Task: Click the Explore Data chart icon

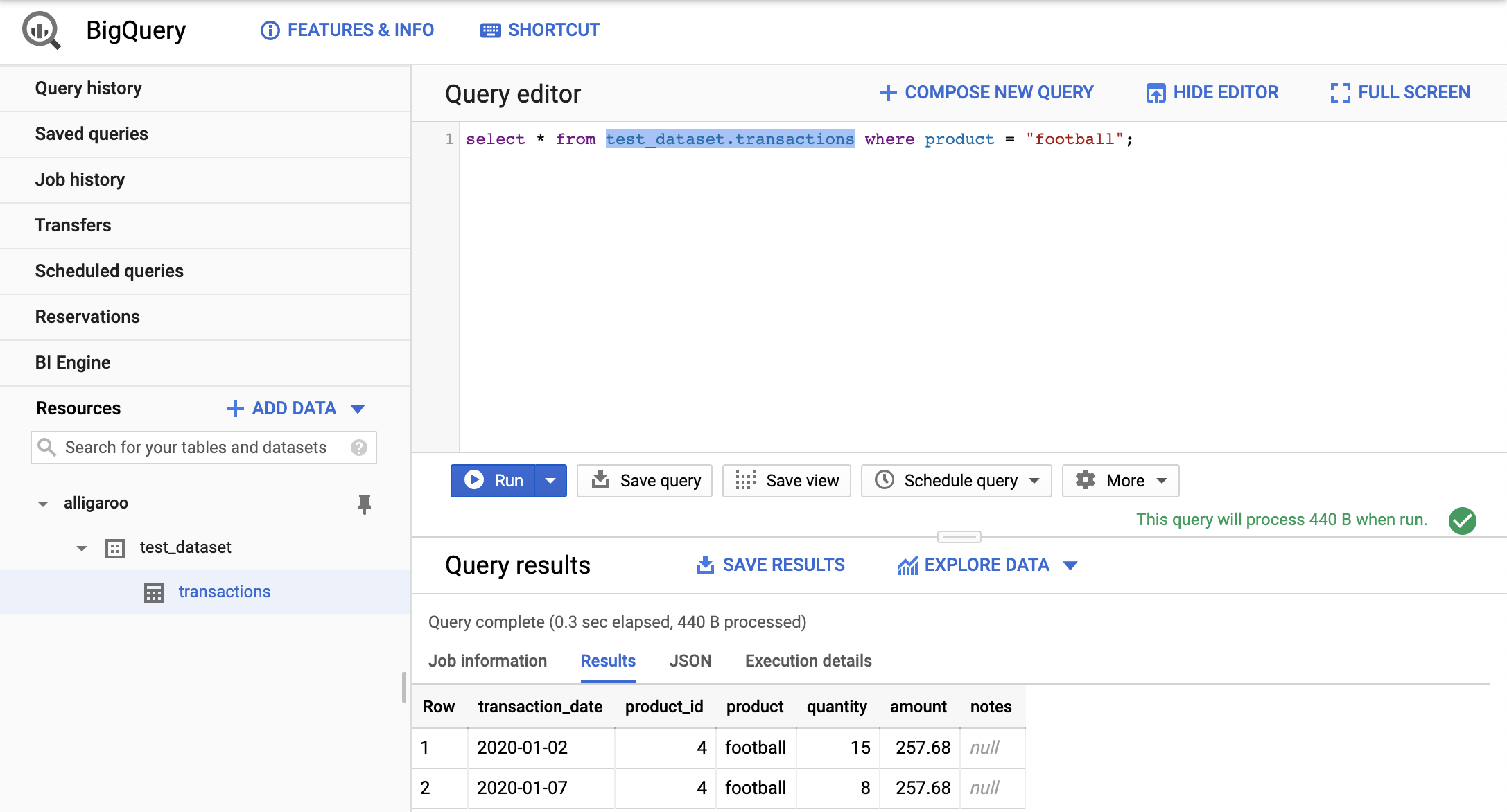Action: point(907,565)
